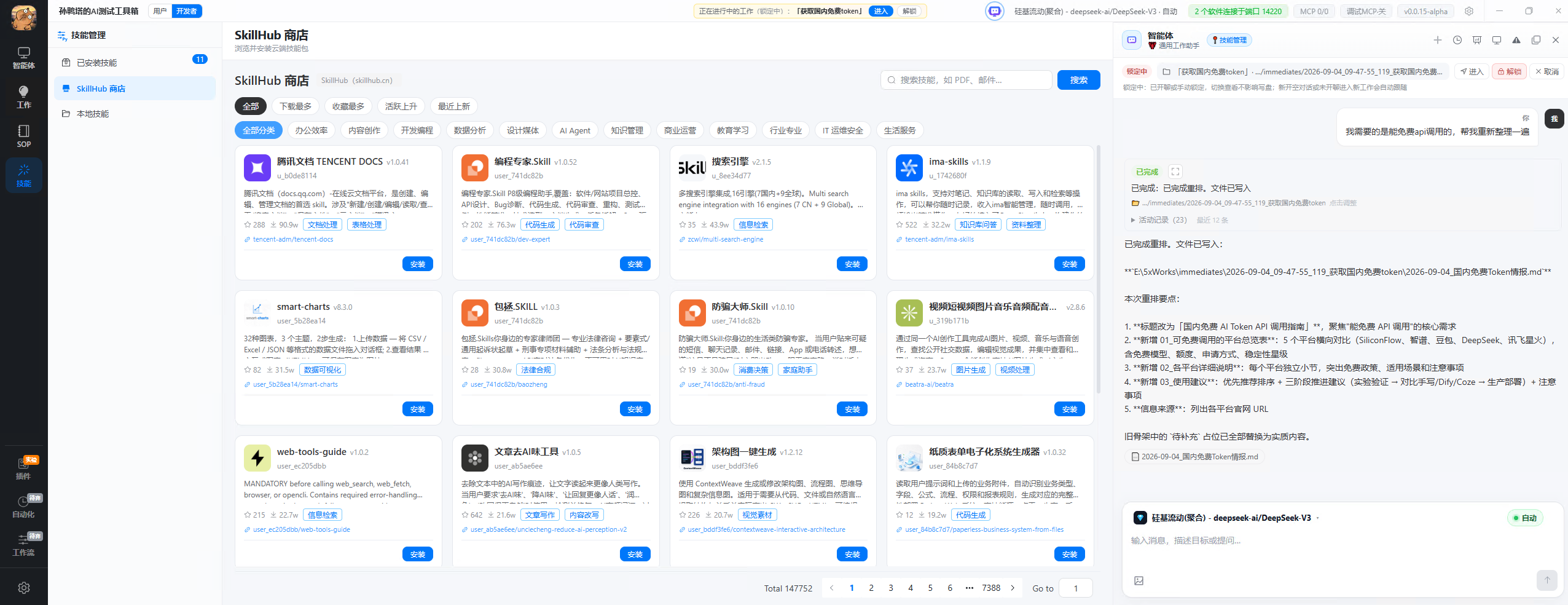
Task: Select the 全部 sort filter
Action: pos(251,106)
